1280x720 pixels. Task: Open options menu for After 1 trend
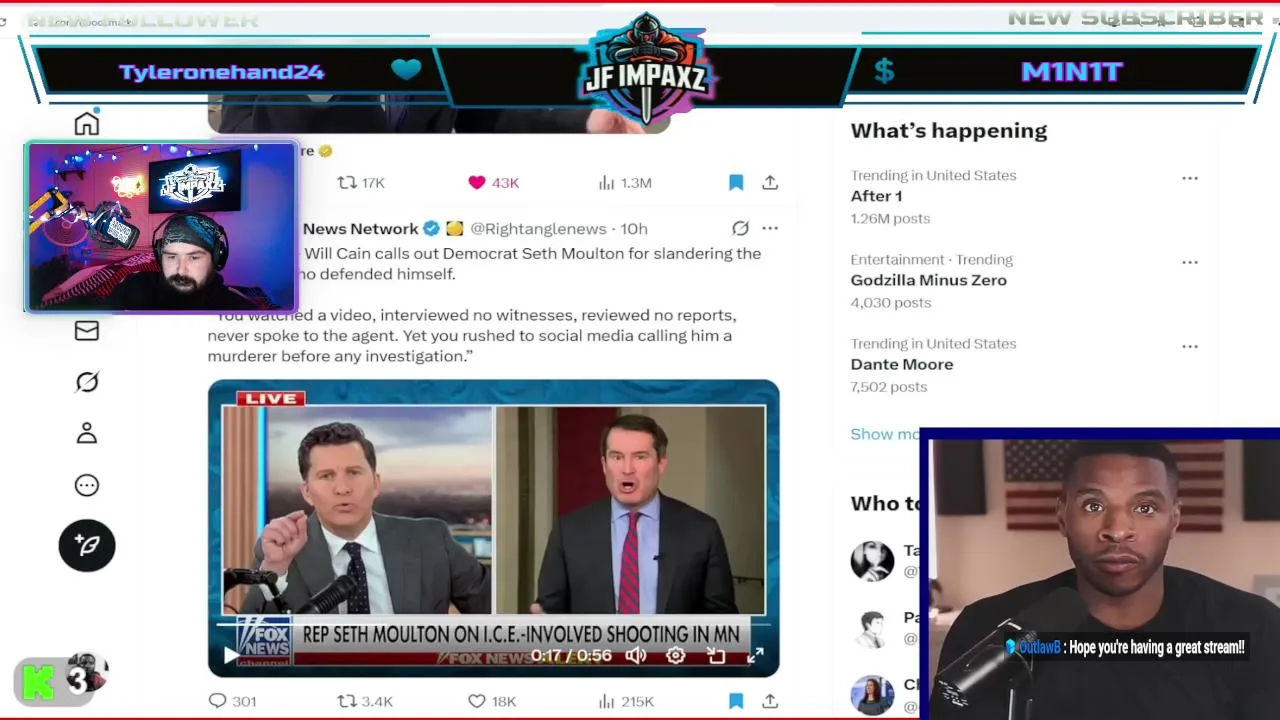(1190, 178)
